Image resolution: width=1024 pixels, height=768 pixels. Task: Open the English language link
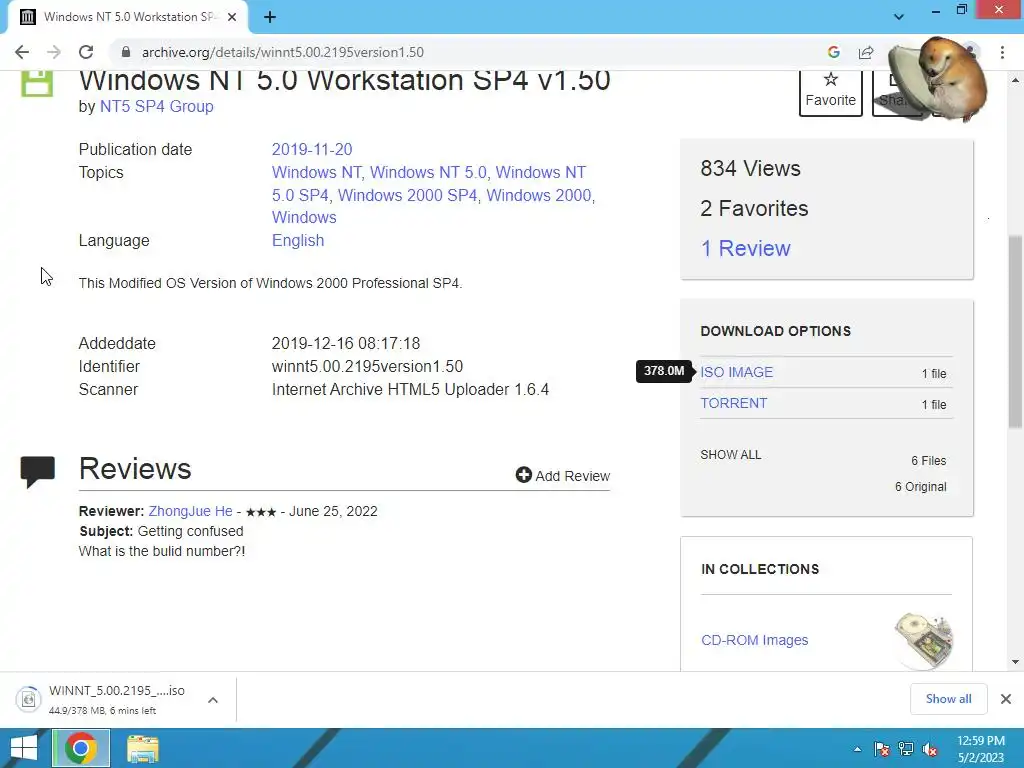298,240
